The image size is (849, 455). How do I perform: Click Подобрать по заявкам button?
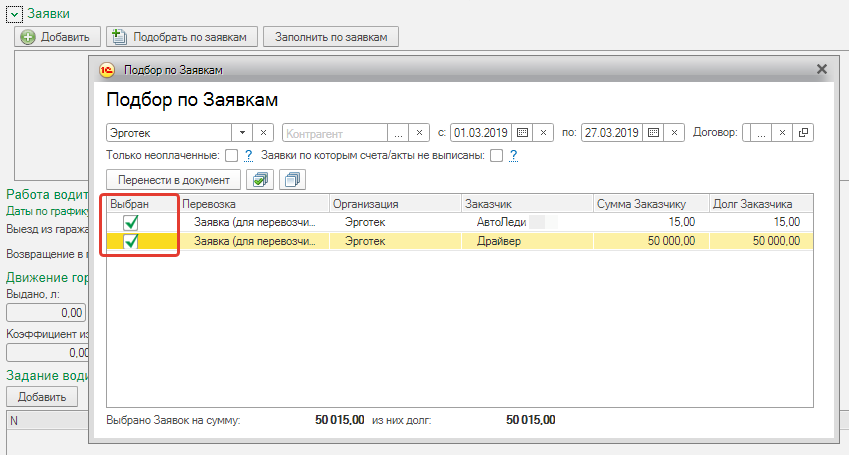182,37
